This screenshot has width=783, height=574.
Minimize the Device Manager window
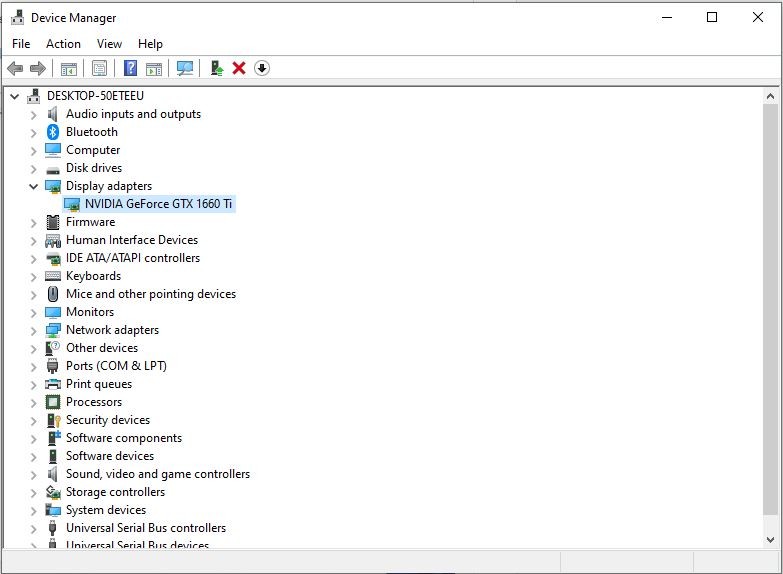point(667,17)
